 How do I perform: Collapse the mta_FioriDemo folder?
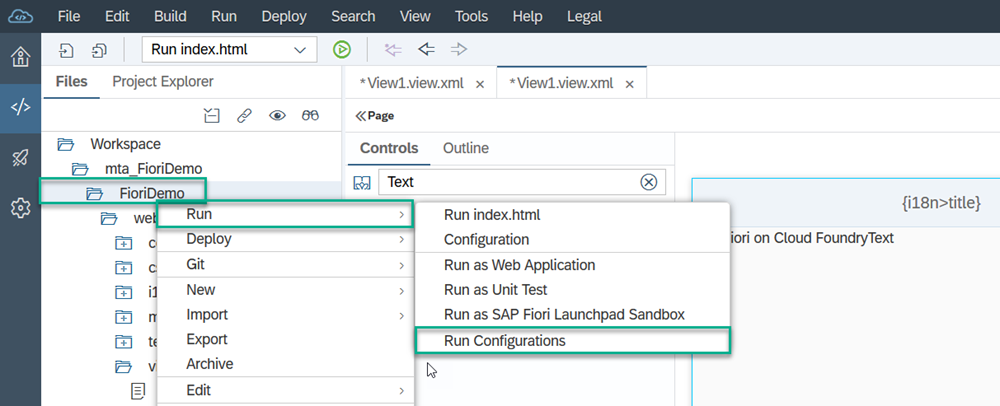tap(80, 169)
